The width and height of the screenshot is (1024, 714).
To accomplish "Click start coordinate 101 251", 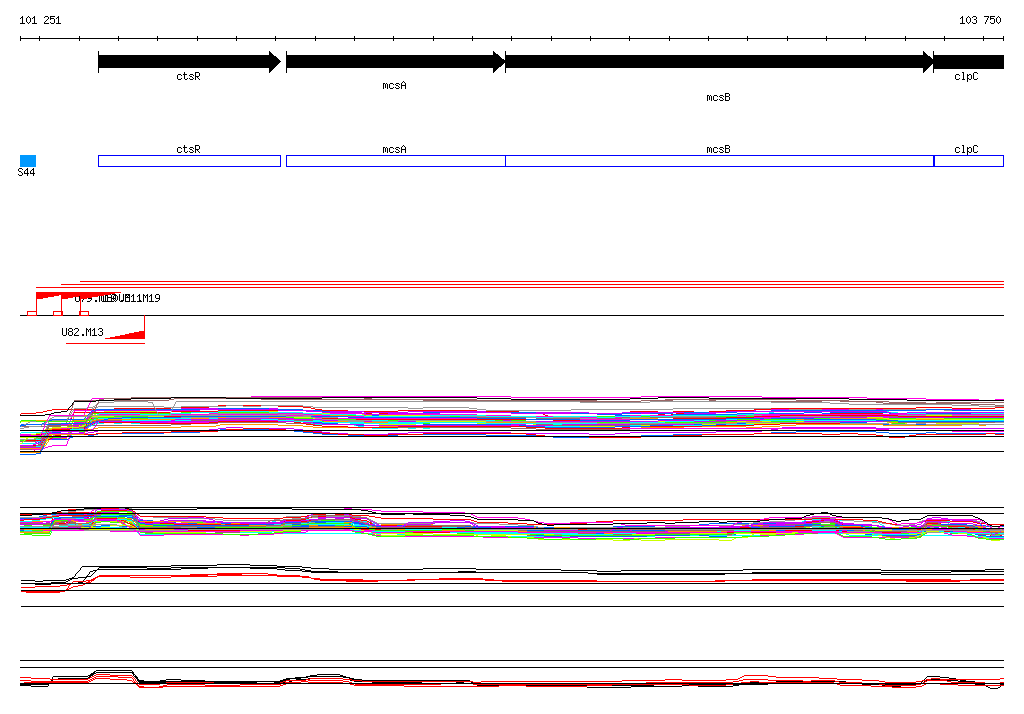I will (40, 20).
